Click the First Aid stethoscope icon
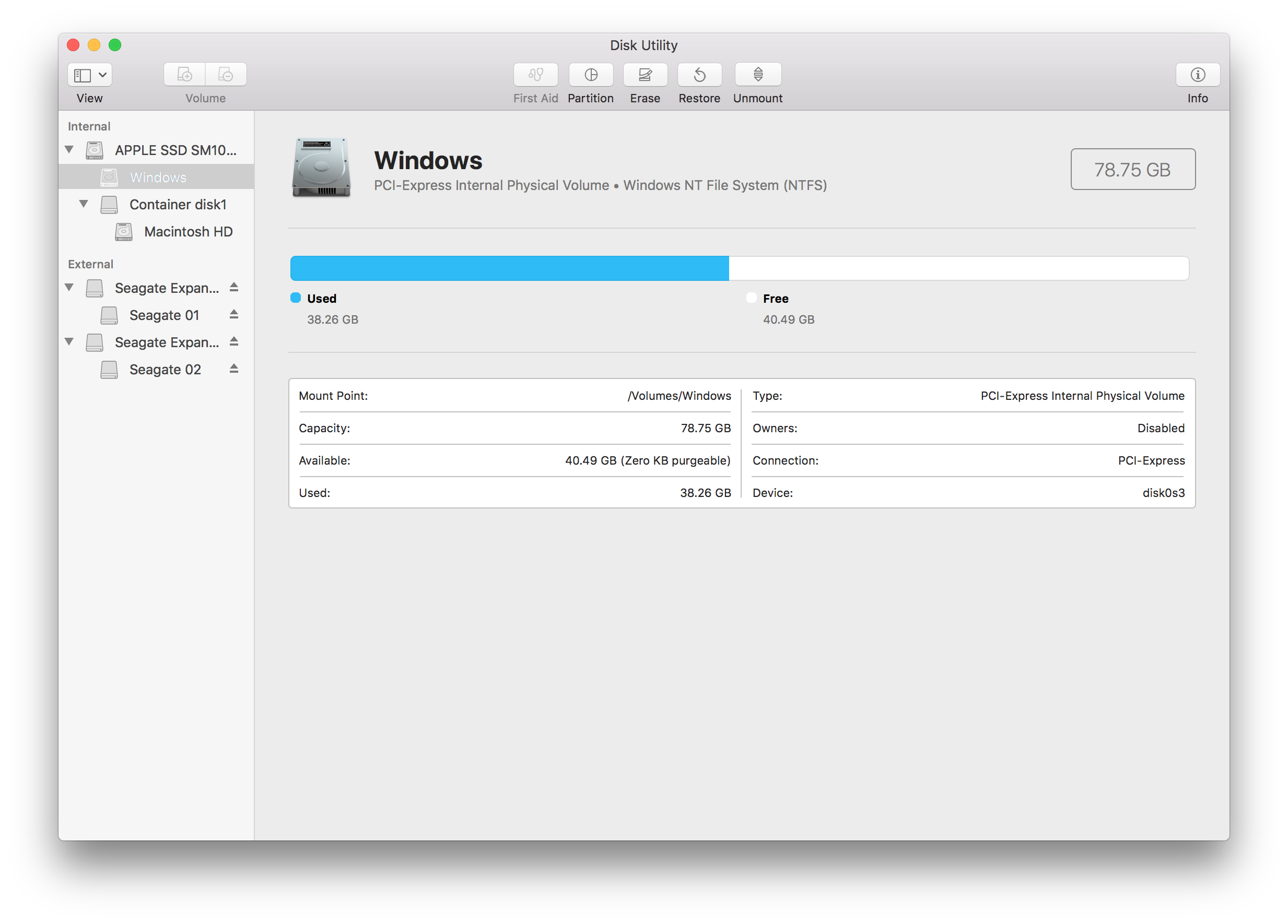 coord(535,74)
